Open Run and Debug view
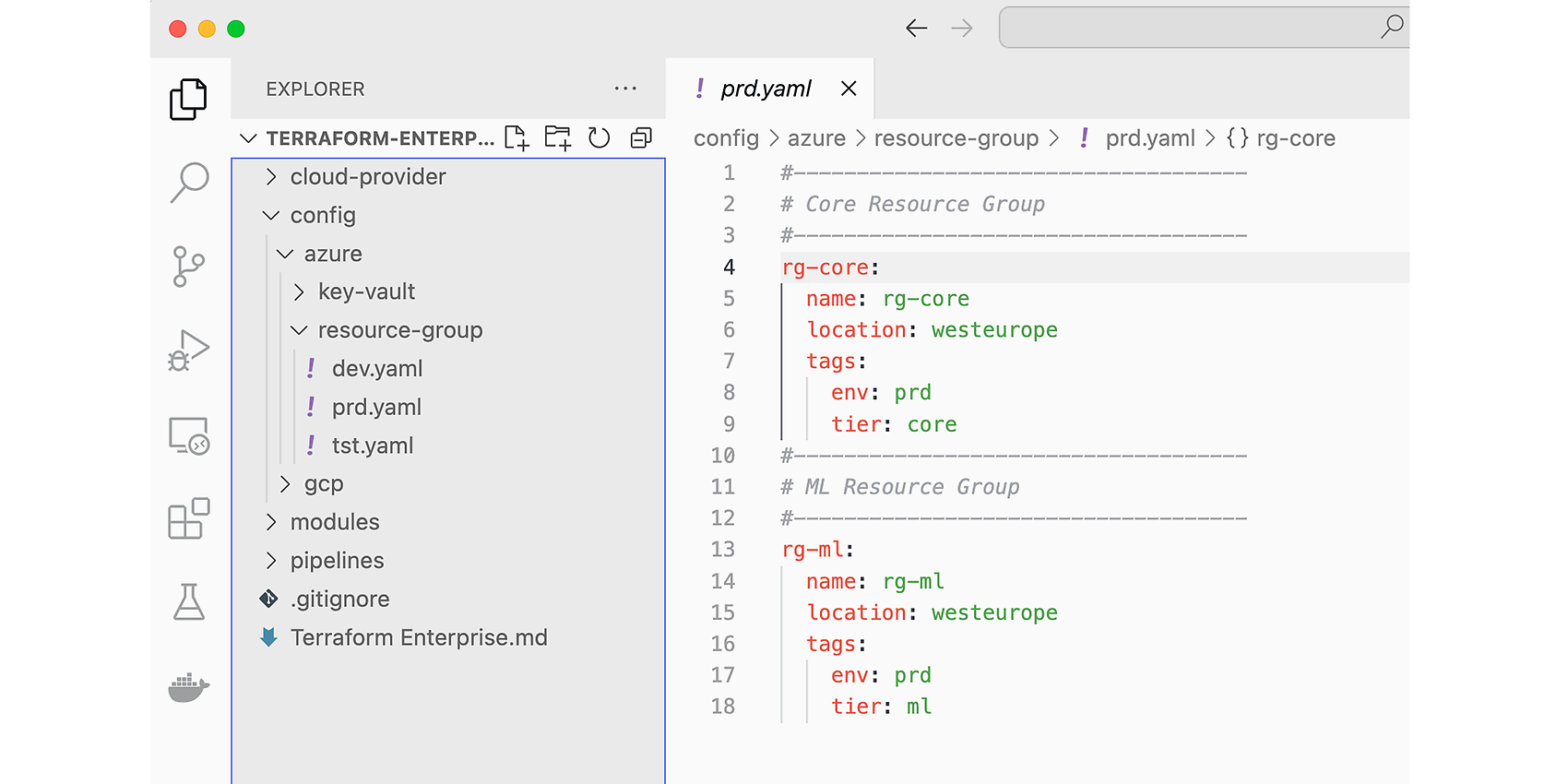 [x=188, y=350]
